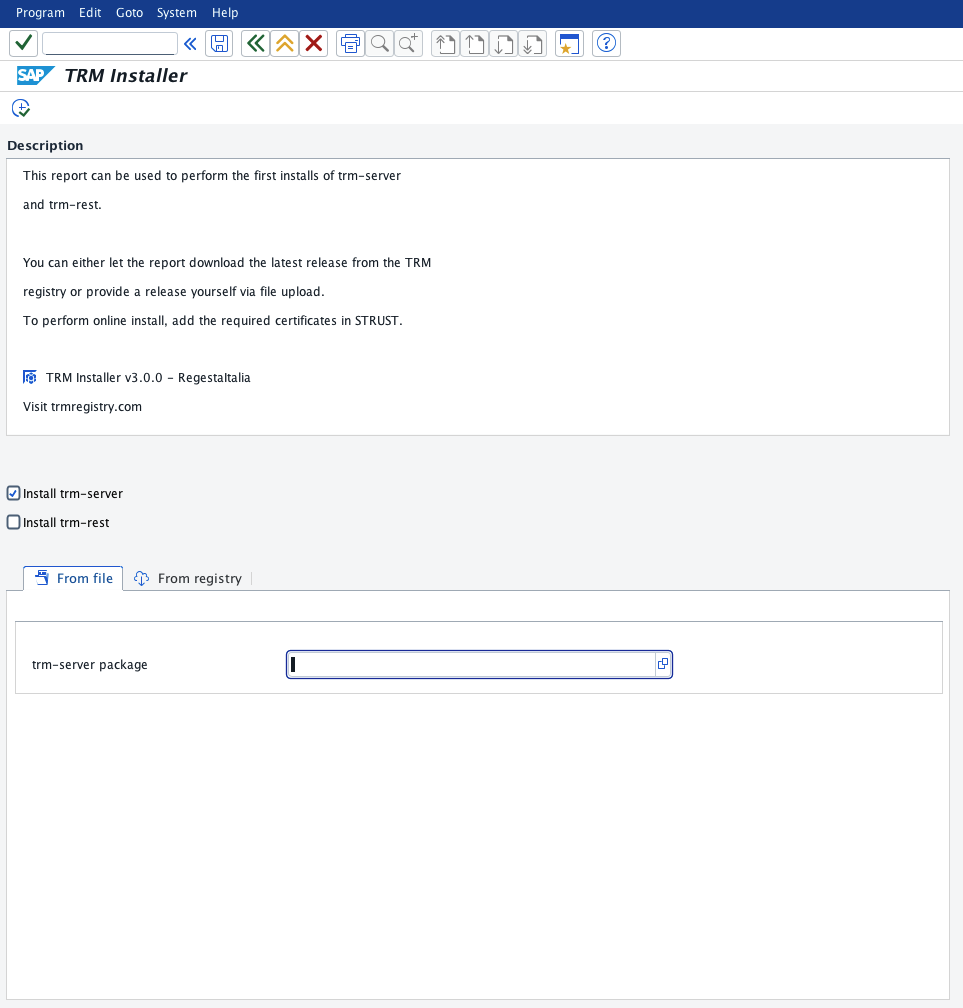Click the green checkmark Enter button
The height and width of the screenshot is (1008, 963).
point(24,44)
